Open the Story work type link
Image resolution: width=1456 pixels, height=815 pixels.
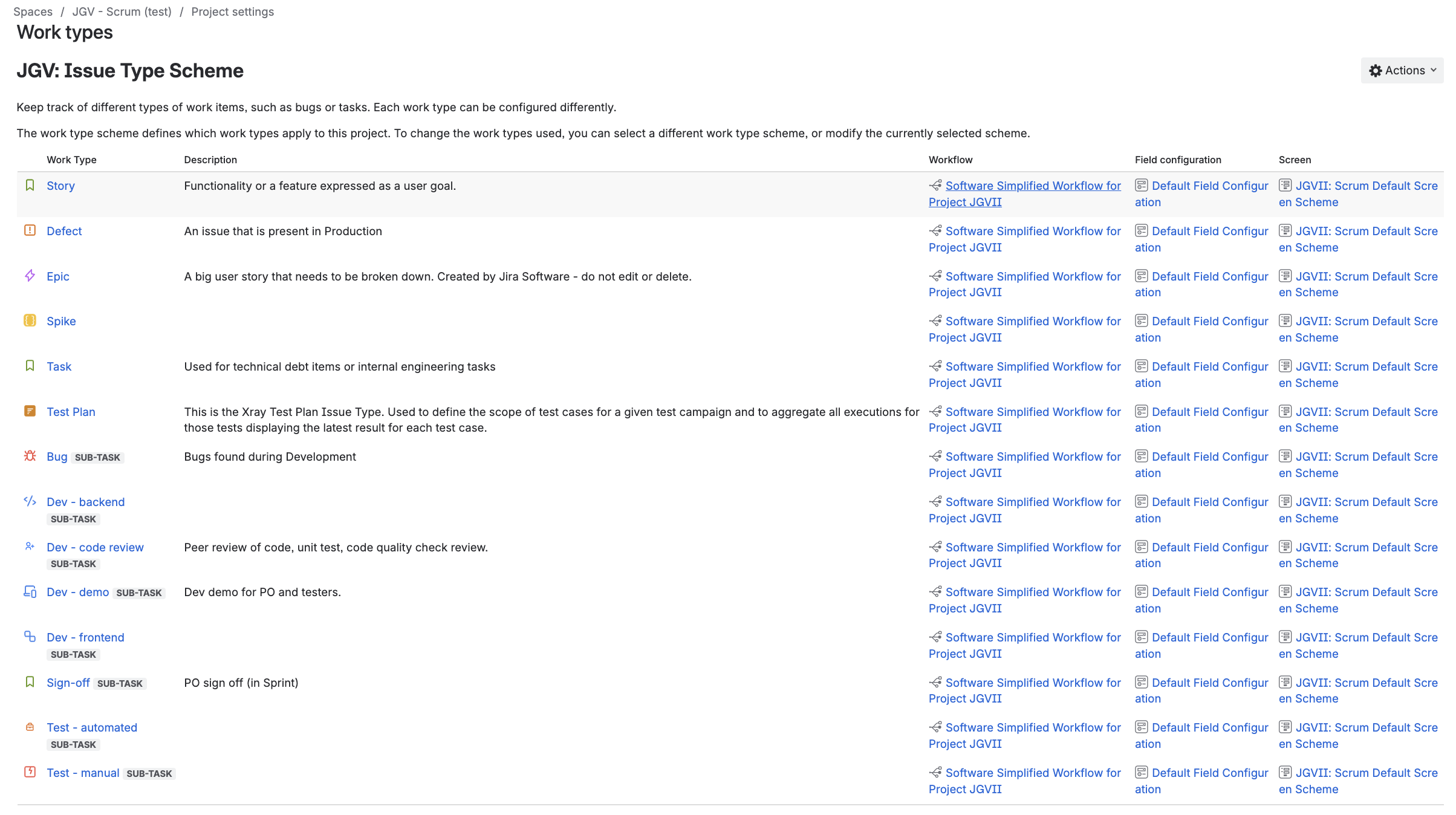(61, 186)
